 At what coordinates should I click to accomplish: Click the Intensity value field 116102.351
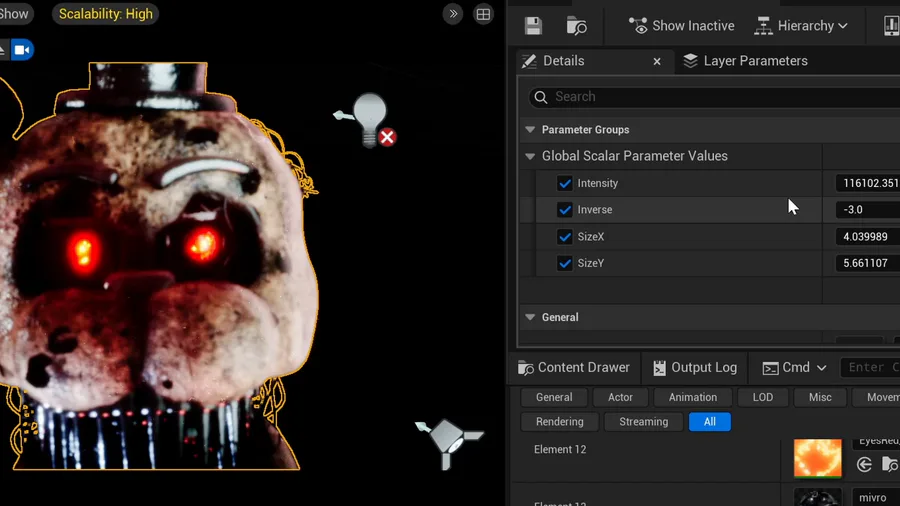pyautogui.click(x=868, y=183)
